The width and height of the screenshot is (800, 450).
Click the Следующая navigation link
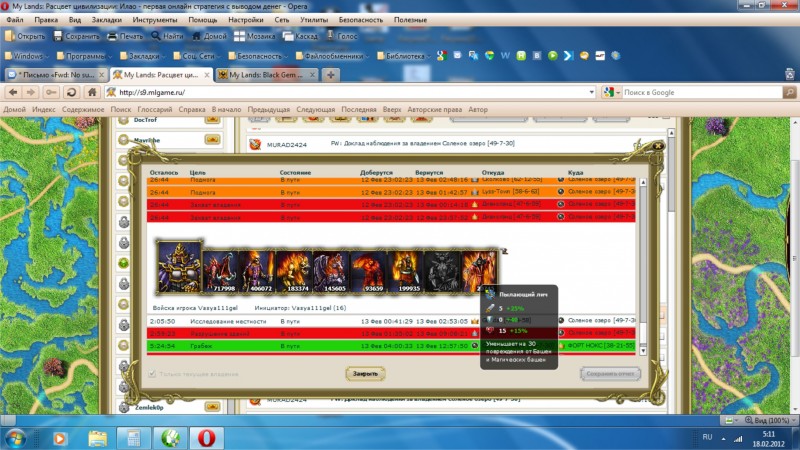(x=315, y=110)
